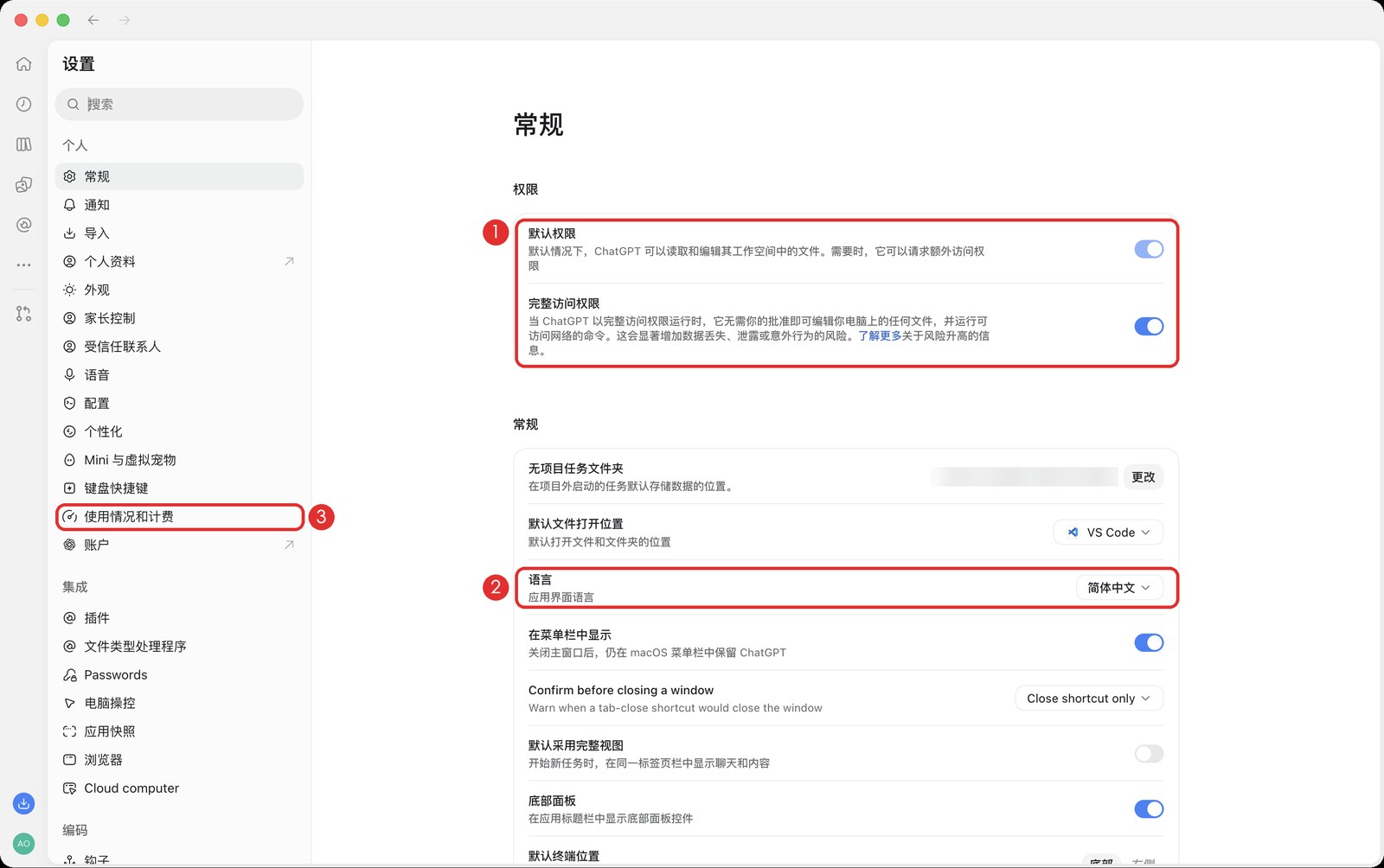
Task: Click 更改 button for task folder
Action: 1144,477
